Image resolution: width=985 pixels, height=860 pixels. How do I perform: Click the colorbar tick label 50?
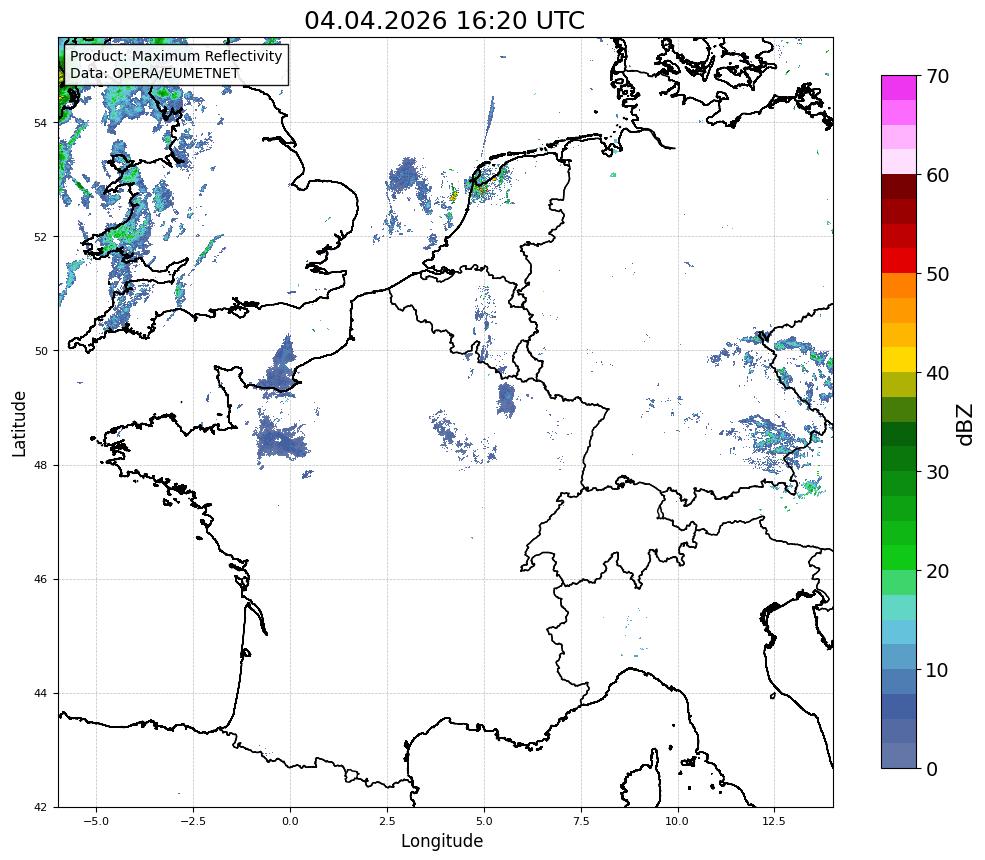tap(937, 274)
